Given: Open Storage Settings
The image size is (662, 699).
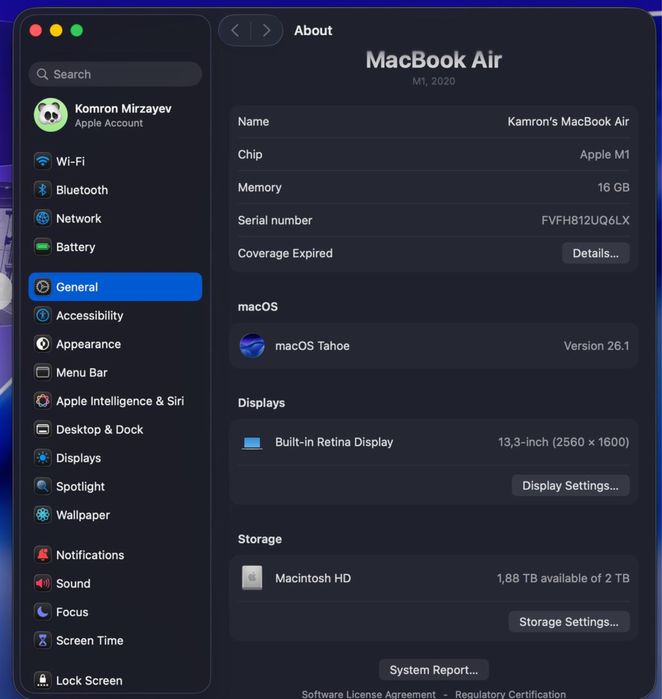Looking at the screenshot, I should point(569,621).
